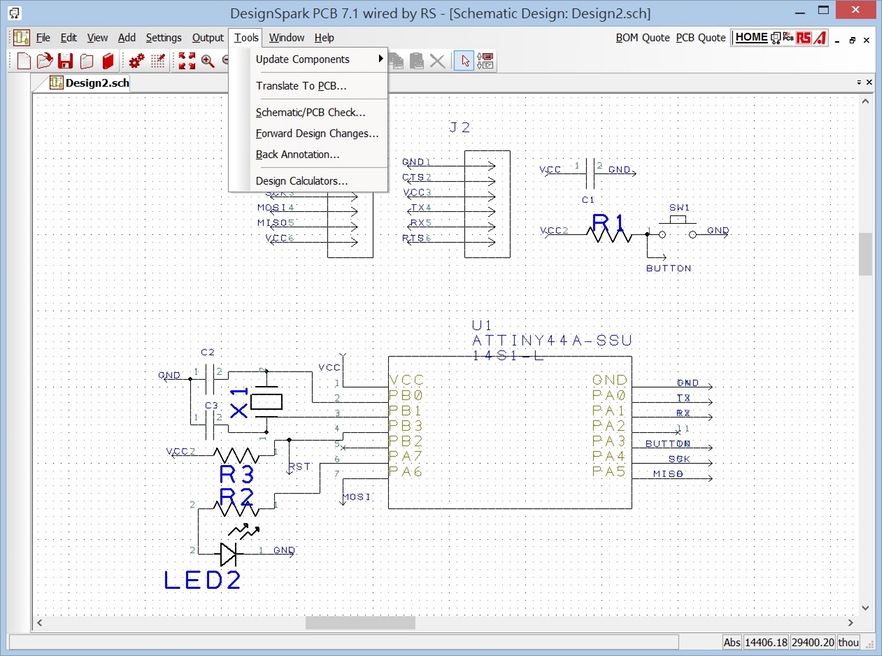The height and width of the screenshot is (656, 882).
Task: Open the Settings menu
Action: (x=164, y=38)
